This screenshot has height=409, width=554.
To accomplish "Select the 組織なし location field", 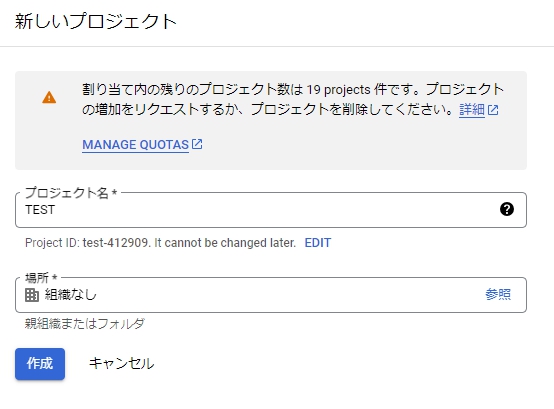I will point(271,295).
